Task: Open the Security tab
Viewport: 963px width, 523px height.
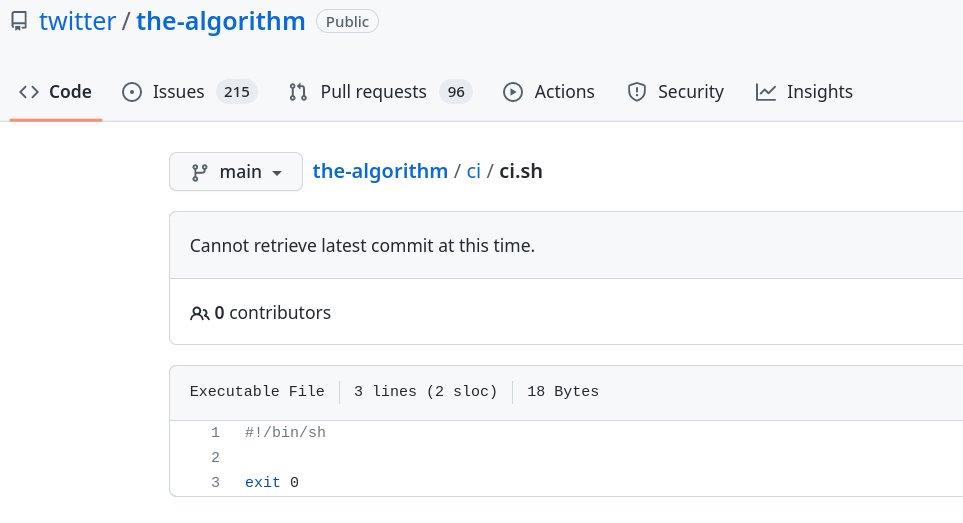Action: pos(676,91)
